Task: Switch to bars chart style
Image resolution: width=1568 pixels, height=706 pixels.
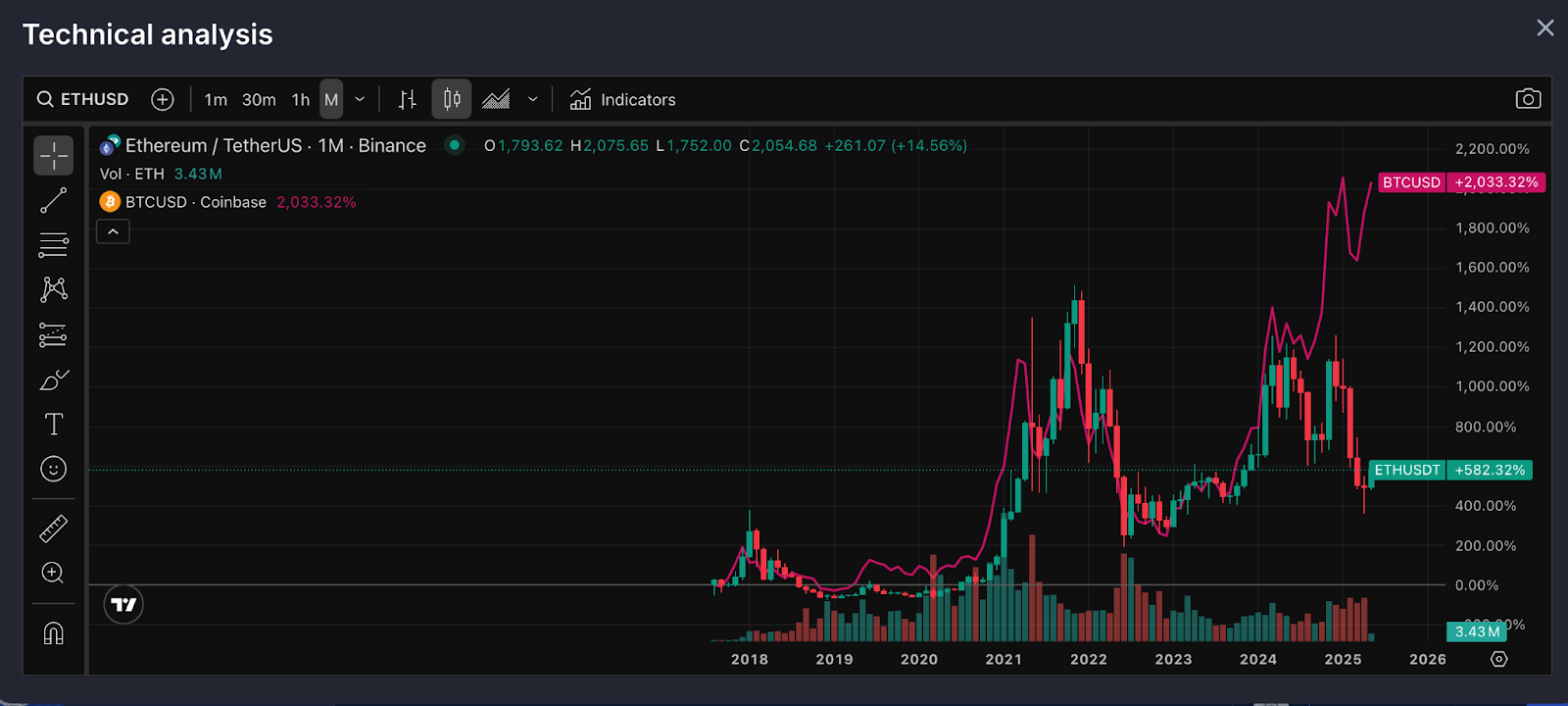Action: (x=408, y=99)
